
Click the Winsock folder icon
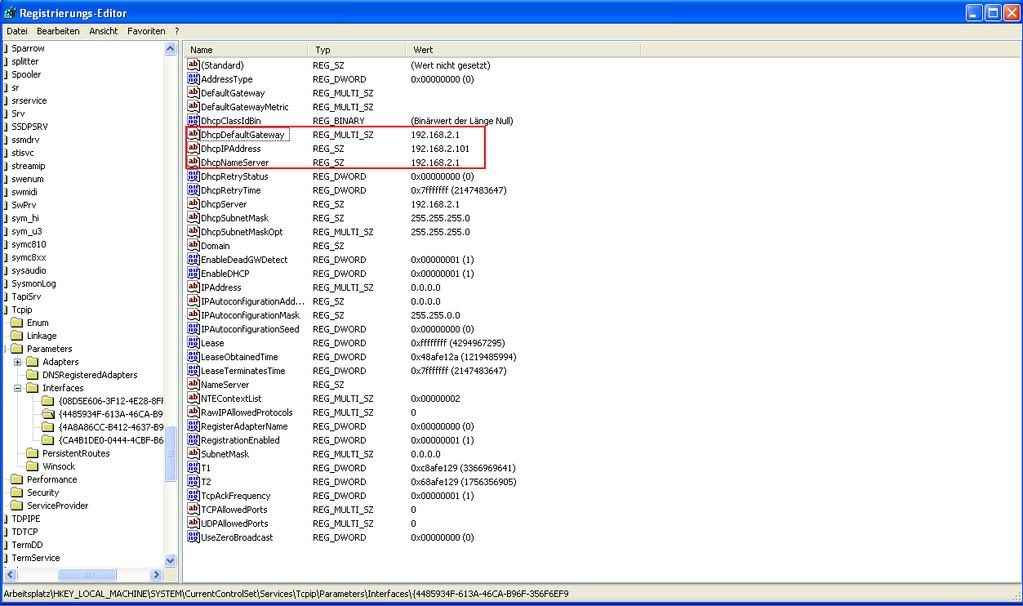[x=33, y=466]
